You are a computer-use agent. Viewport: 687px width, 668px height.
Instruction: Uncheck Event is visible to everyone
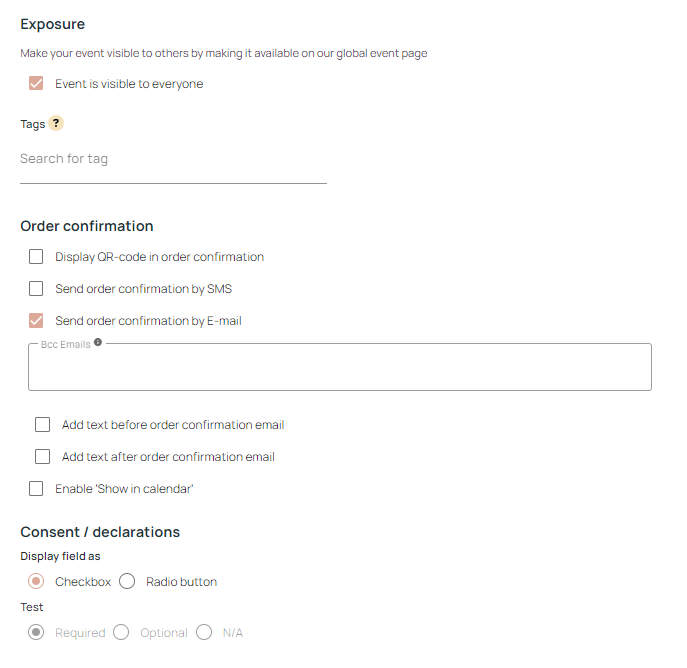[x=36, y=84]
